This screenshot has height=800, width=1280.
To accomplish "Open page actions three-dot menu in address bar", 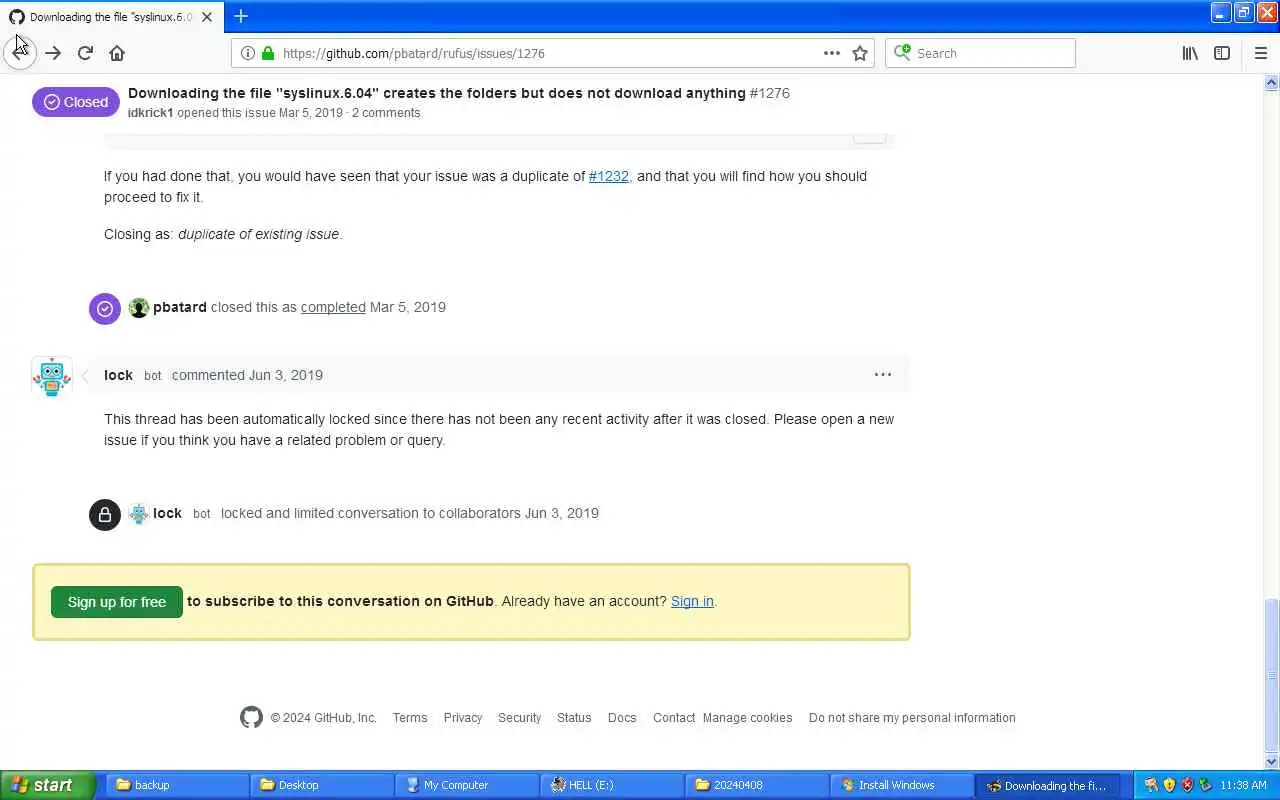I will click(832, 53).
